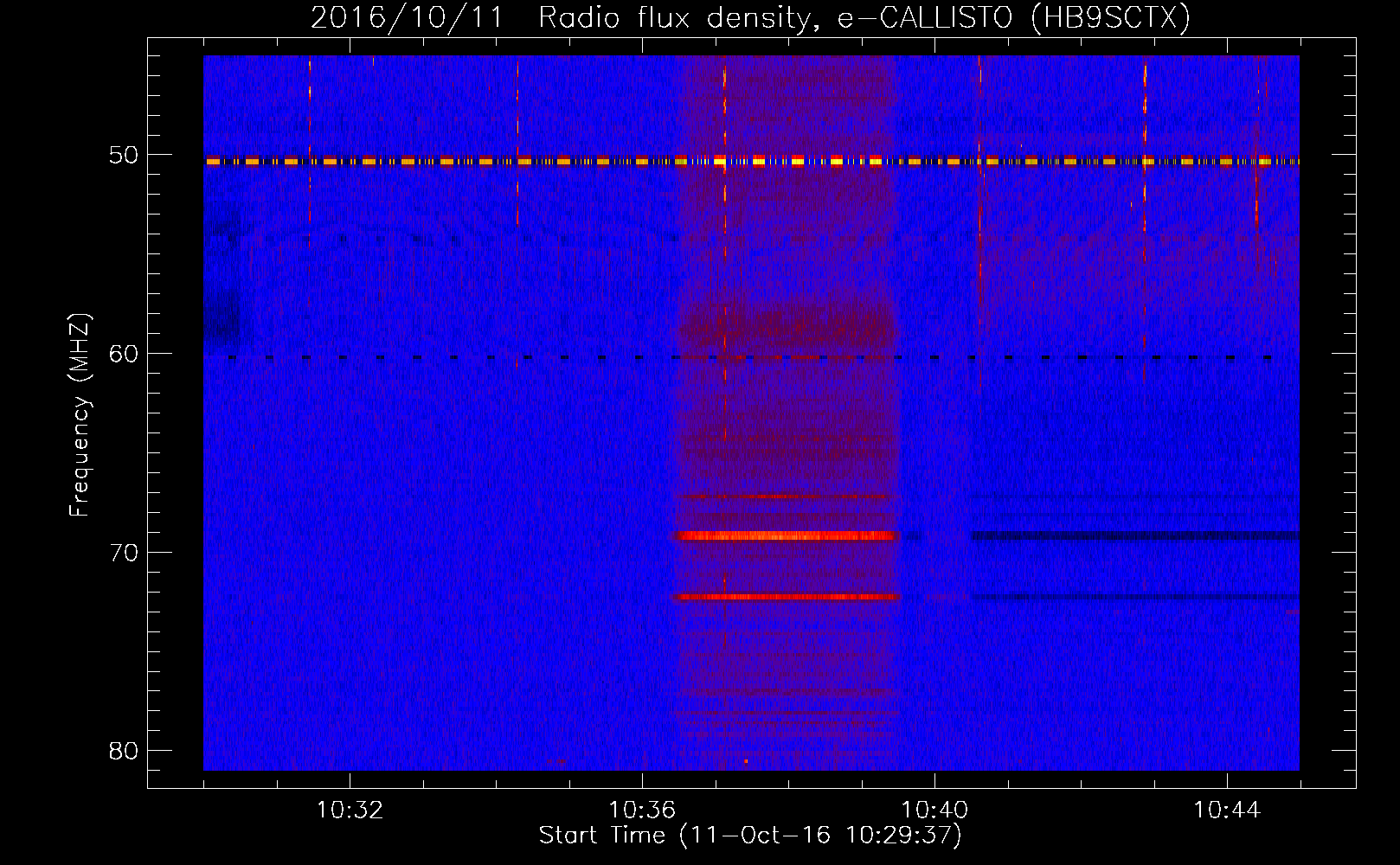Image resolution: width=1400 pixels, height=865 pixels.
Task: Click the 10:32 time tick label
Action: (x=350, y=811)
